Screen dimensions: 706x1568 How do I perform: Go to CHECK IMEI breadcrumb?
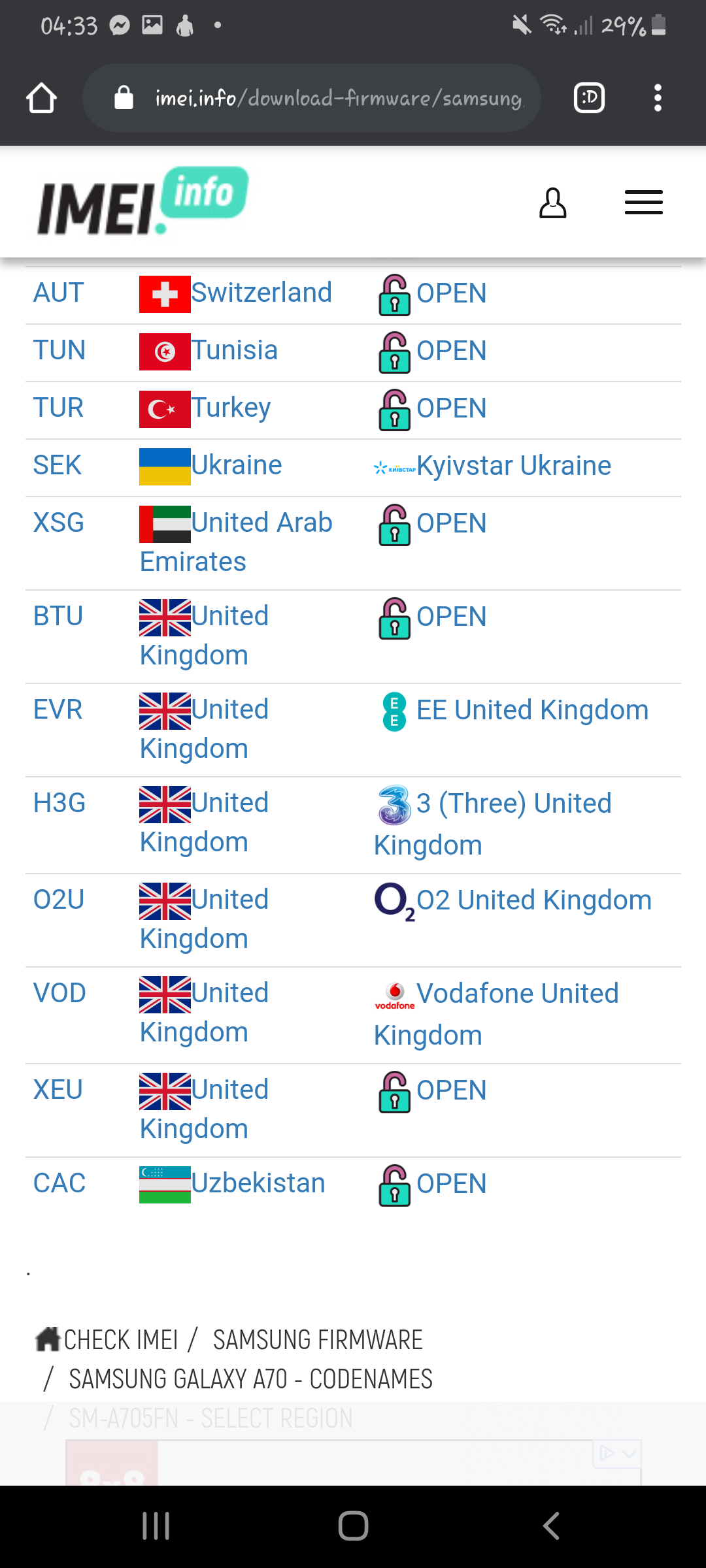coord(120,1340)
